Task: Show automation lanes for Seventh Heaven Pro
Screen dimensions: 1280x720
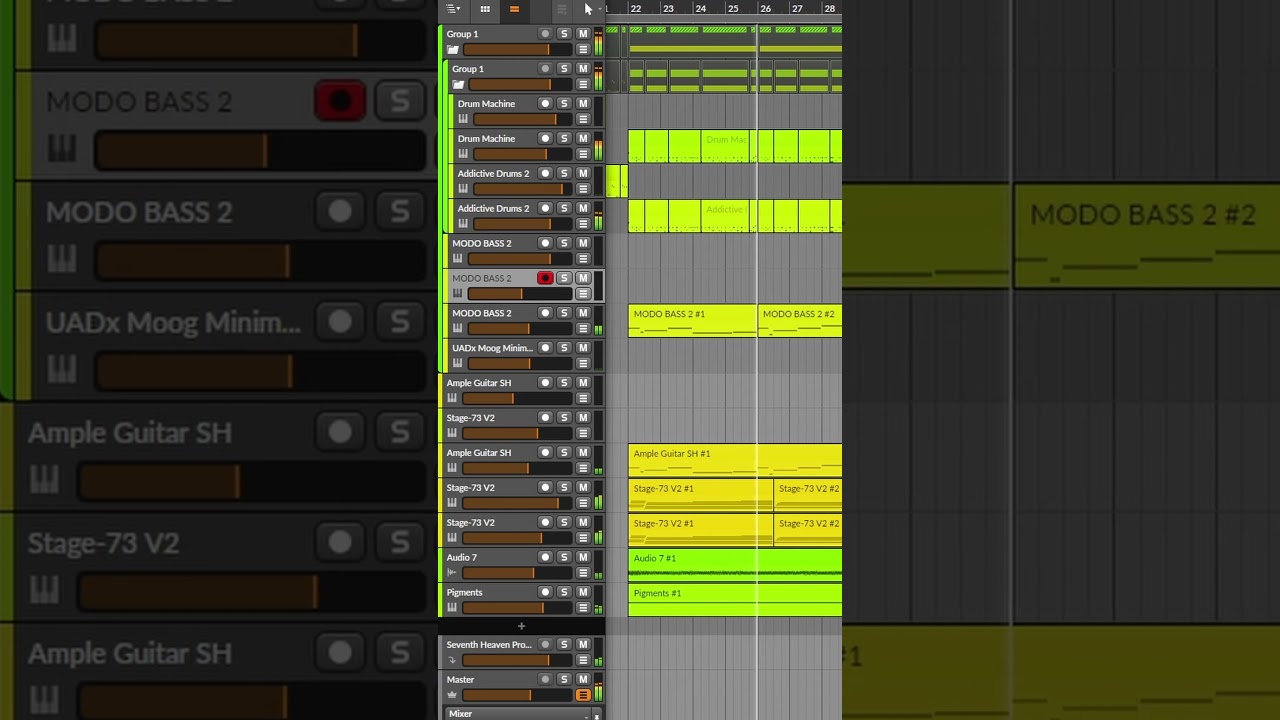Action: coord(583,661)
